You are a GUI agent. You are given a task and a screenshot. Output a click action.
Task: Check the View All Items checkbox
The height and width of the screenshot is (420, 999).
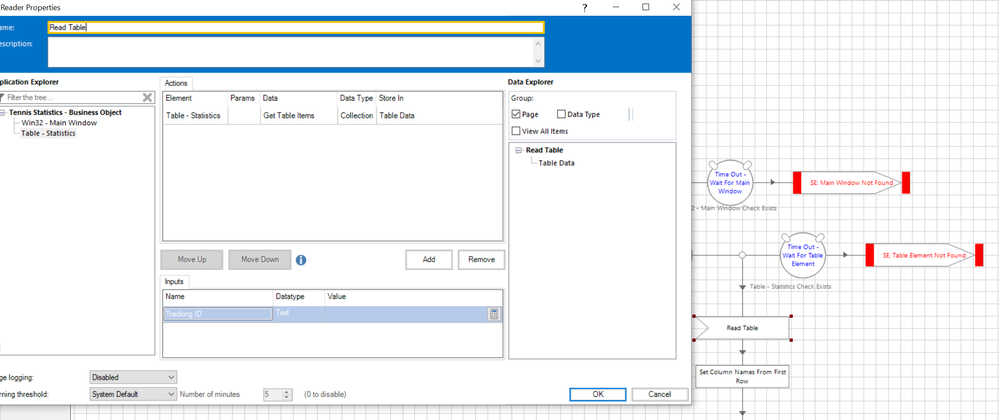point(516,131)
